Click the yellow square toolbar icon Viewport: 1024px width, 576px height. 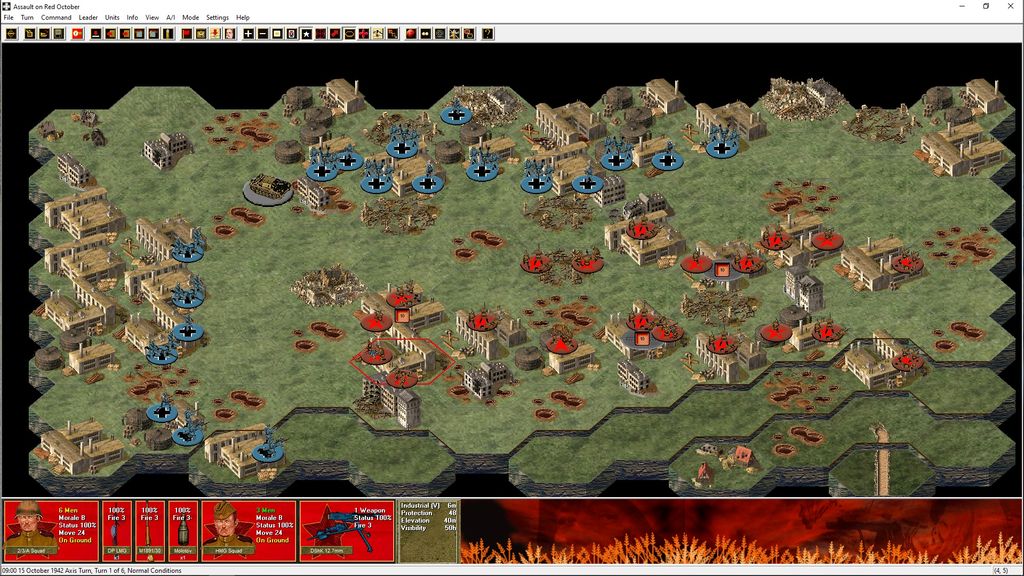(278, 33)
